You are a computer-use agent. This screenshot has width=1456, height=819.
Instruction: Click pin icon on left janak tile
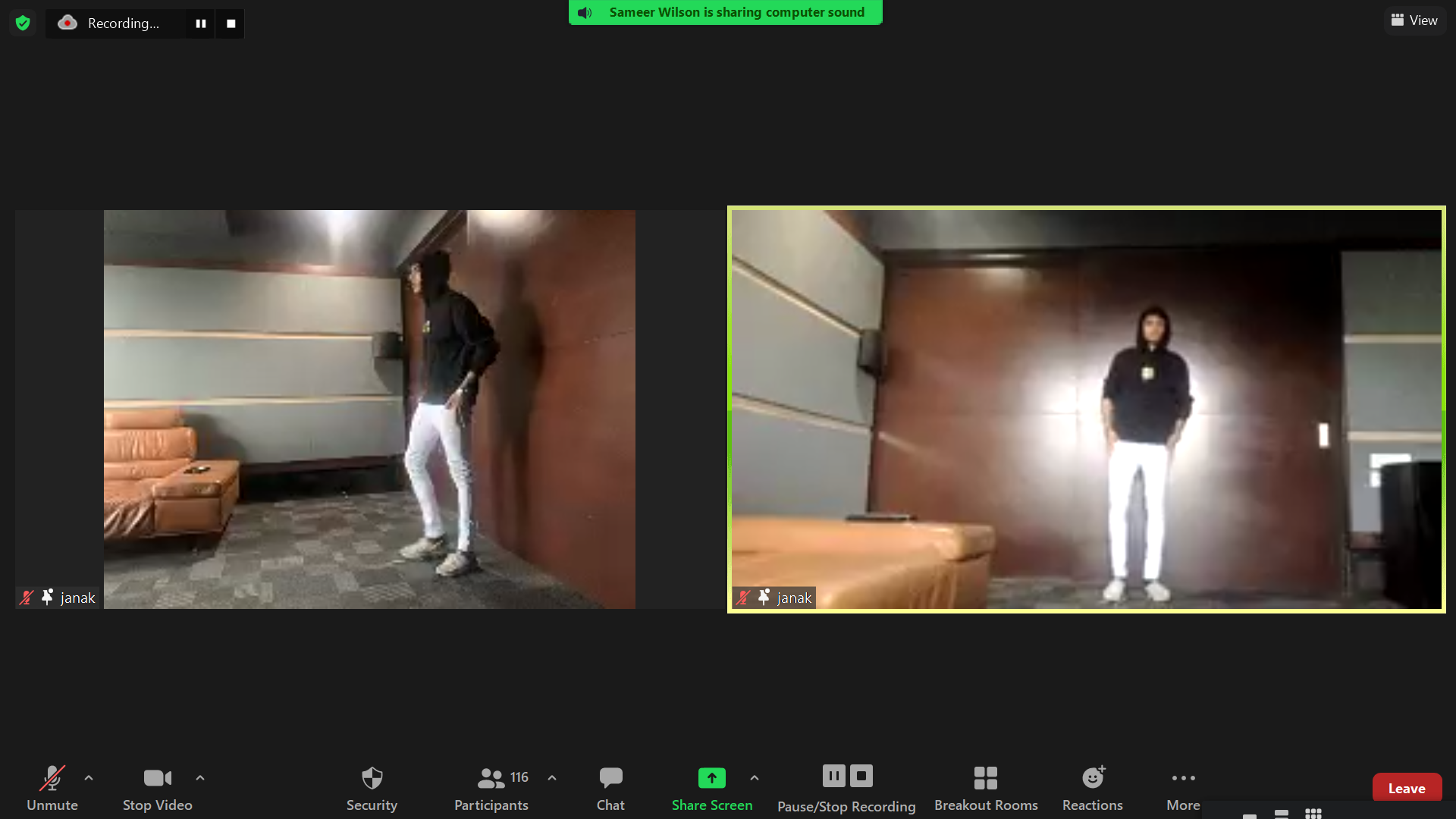(47, 598)
